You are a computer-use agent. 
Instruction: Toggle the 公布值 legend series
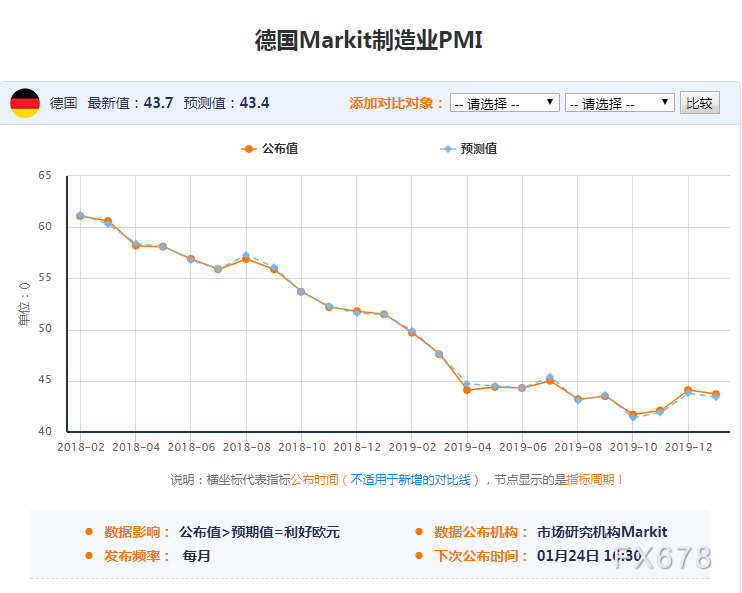coord(270,149)
